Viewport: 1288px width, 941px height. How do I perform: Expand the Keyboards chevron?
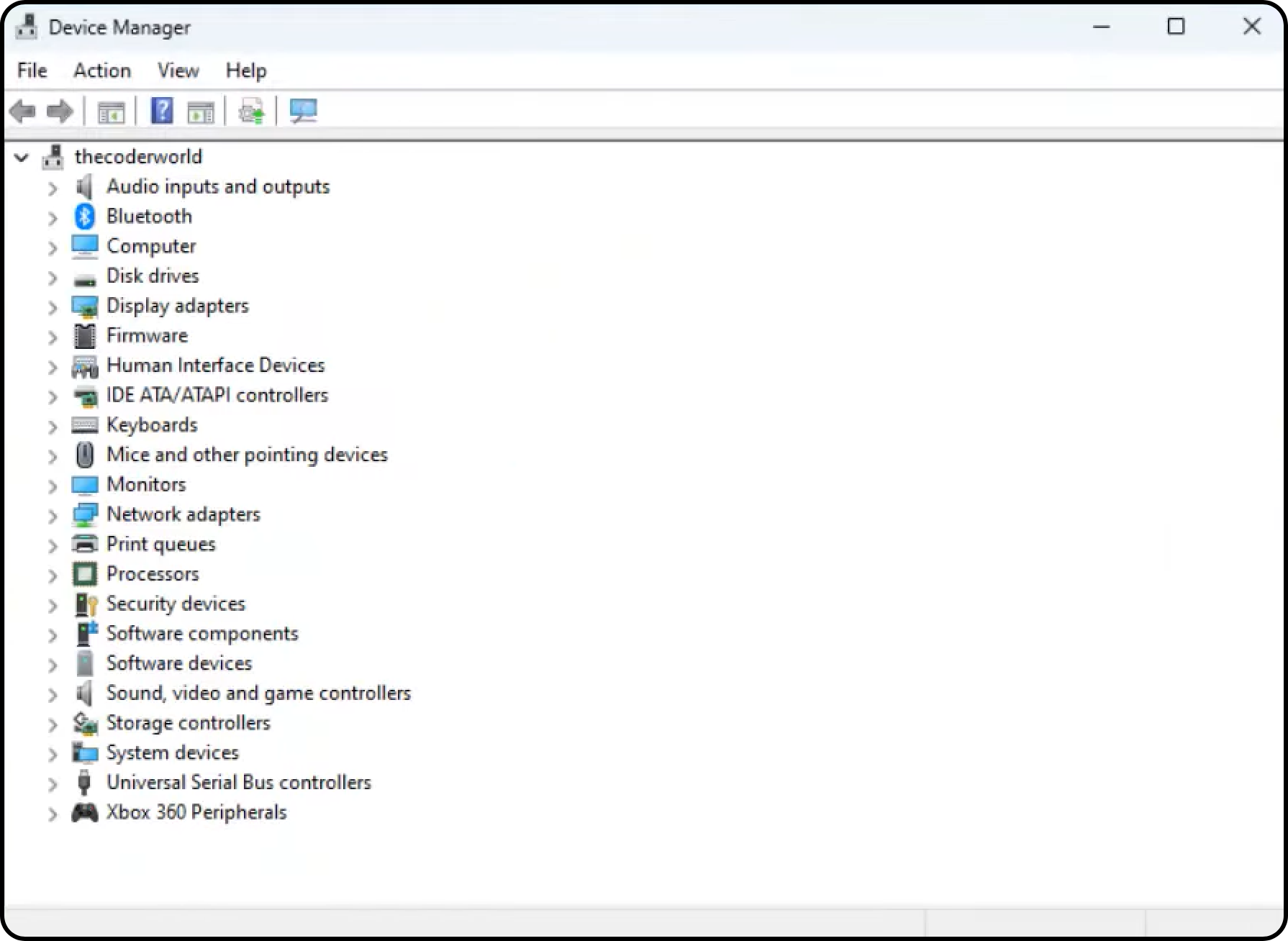(53, 426)
